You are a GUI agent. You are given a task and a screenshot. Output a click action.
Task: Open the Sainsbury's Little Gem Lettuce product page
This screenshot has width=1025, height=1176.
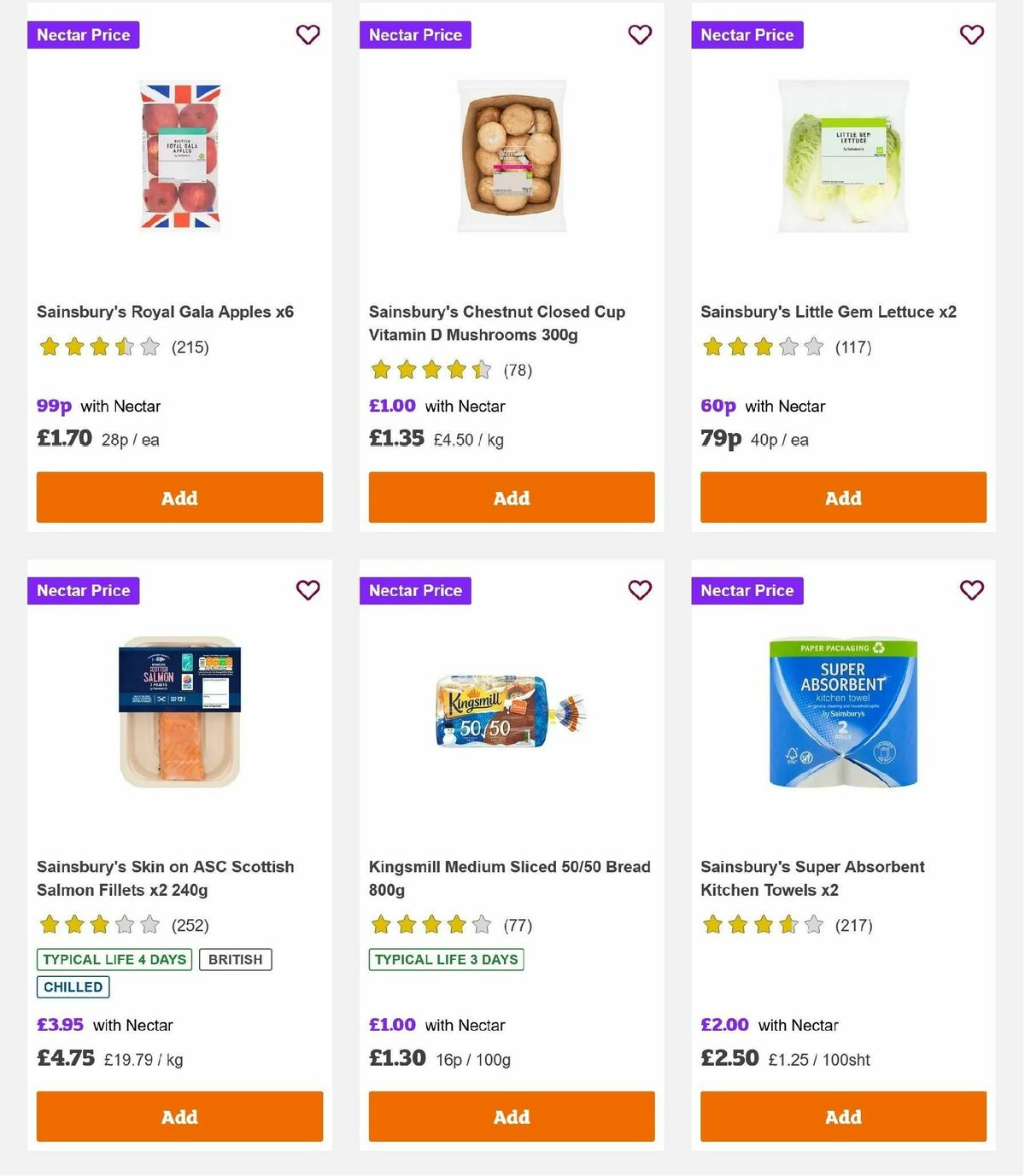coord(827,312)
